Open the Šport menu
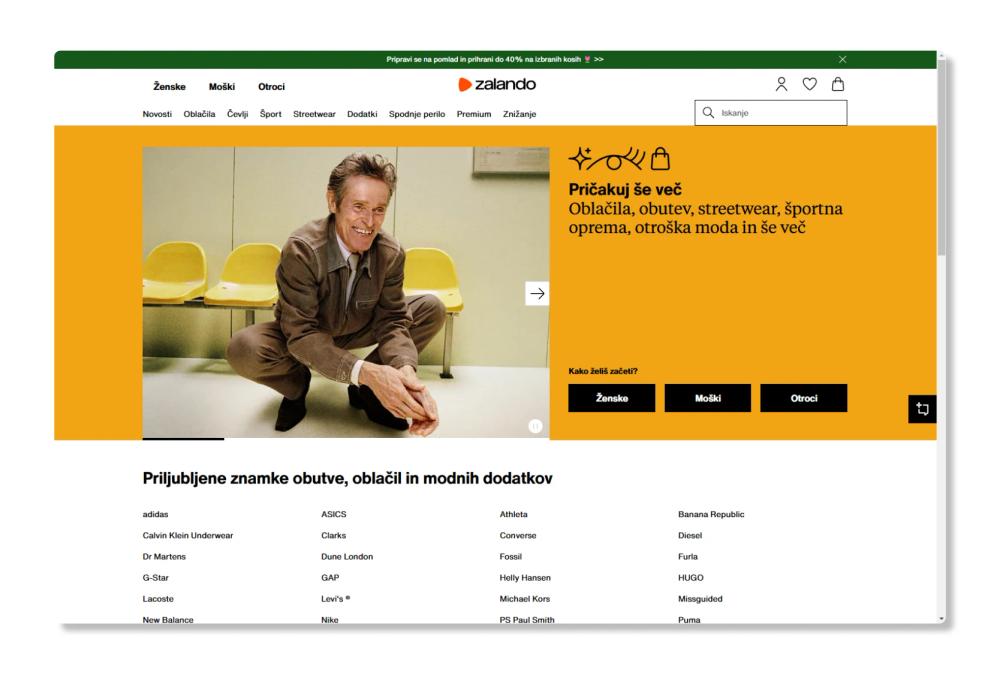 coord(270,114)
